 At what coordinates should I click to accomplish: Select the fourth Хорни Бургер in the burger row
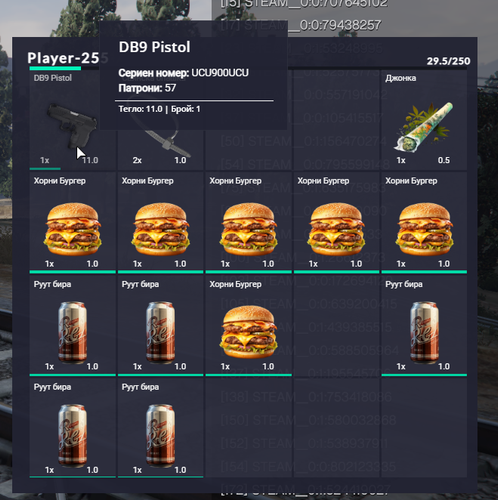[336, 222]
